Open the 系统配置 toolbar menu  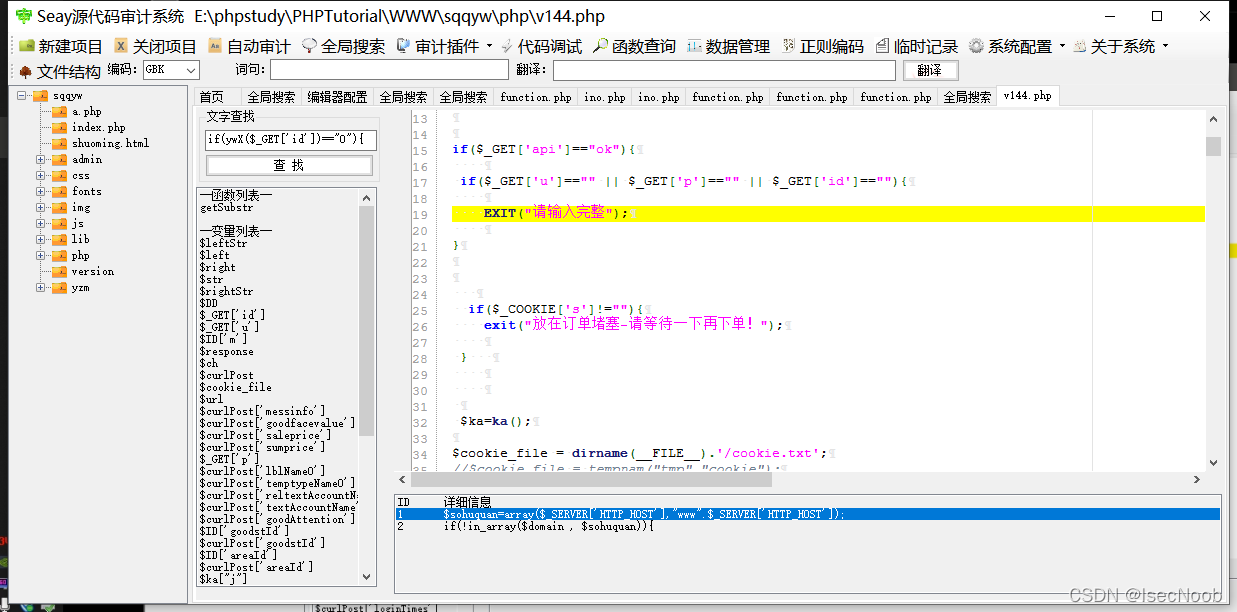click(x=1016, y=47)
